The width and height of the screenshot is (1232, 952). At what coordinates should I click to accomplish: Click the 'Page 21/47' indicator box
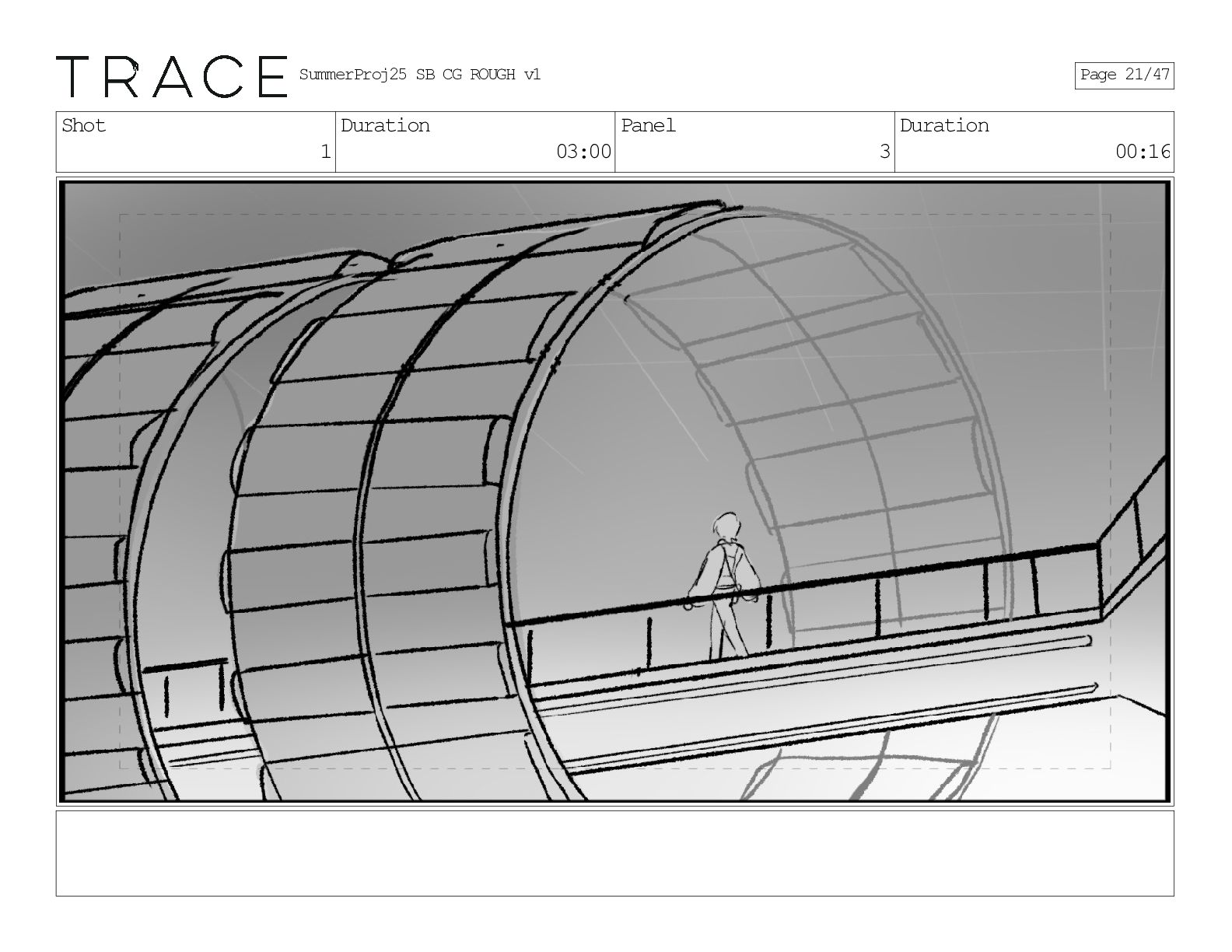tap(1124, 75)
